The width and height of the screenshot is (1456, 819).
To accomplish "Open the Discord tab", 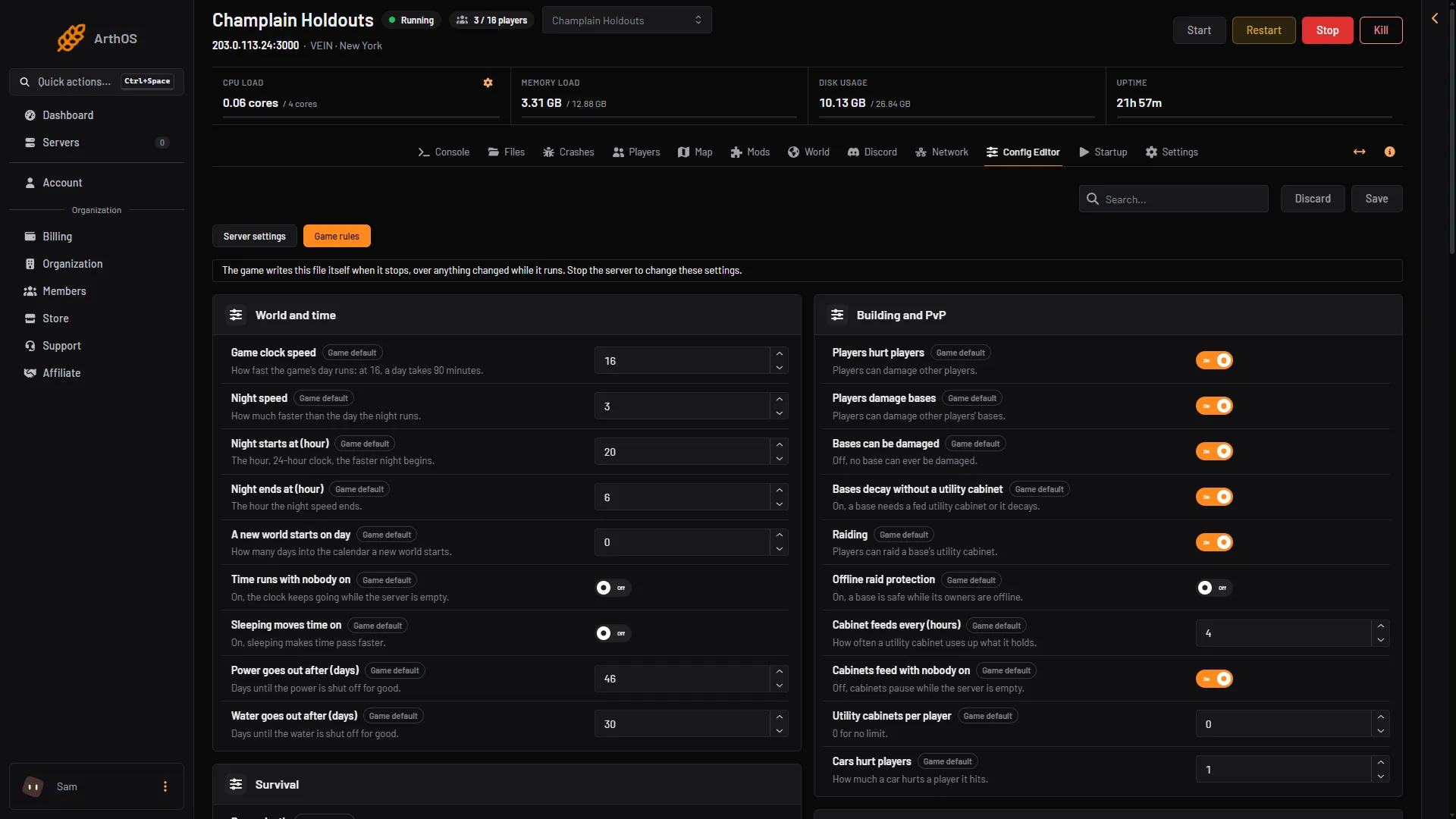I will coord(872,152).
